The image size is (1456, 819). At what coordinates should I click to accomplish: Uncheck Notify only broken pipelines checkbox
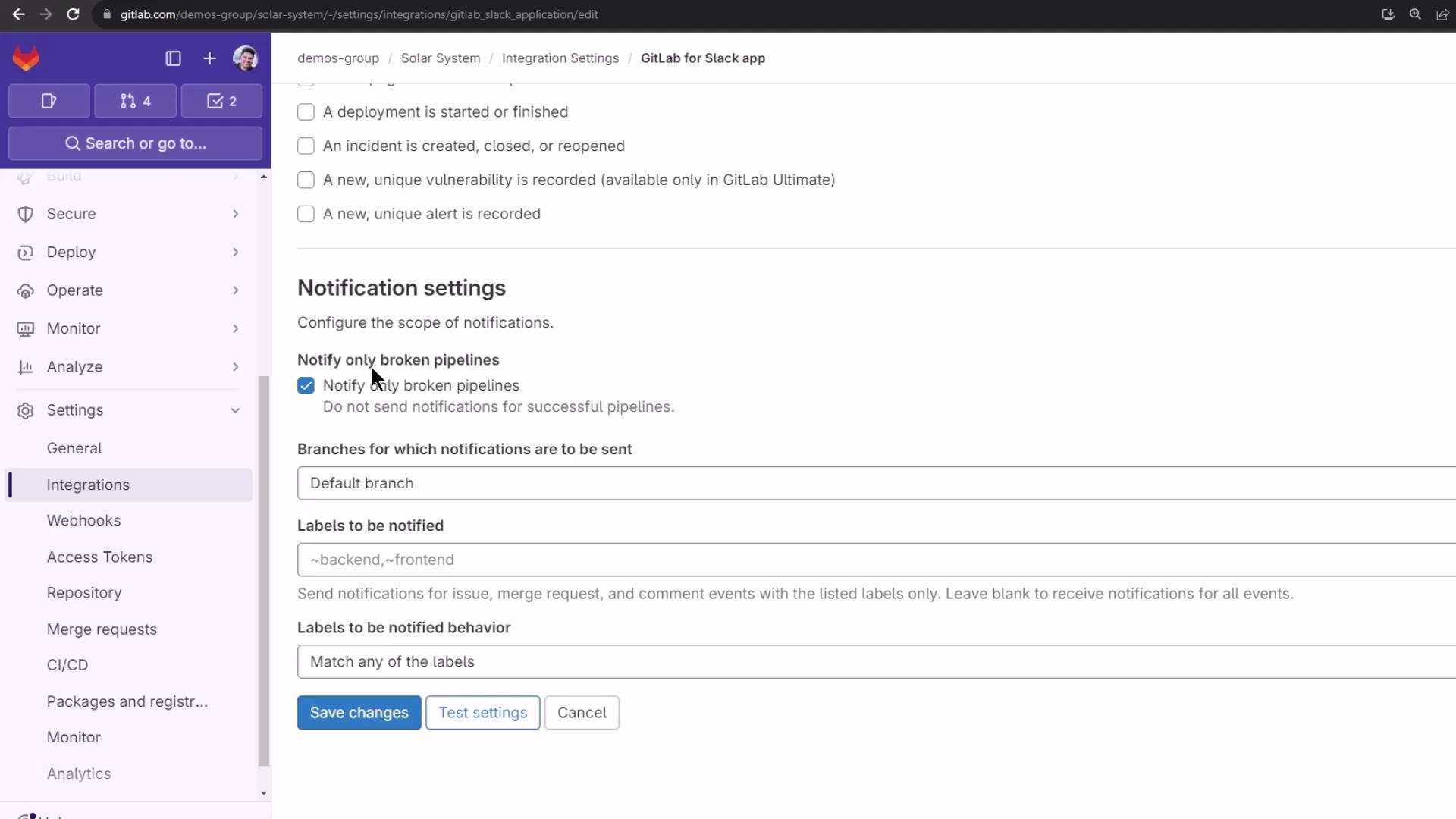(x=306, y=386)
